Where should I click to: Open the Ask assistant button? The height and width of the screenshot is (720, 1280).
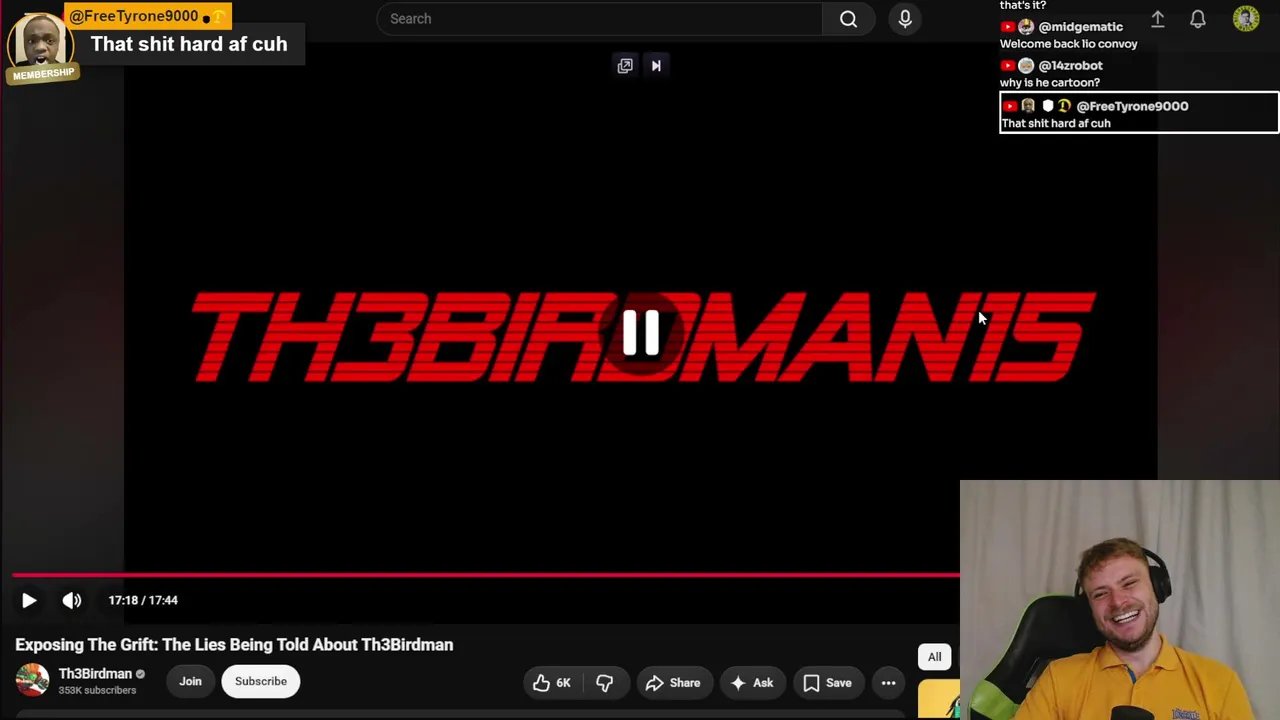[x=752, y=683]
